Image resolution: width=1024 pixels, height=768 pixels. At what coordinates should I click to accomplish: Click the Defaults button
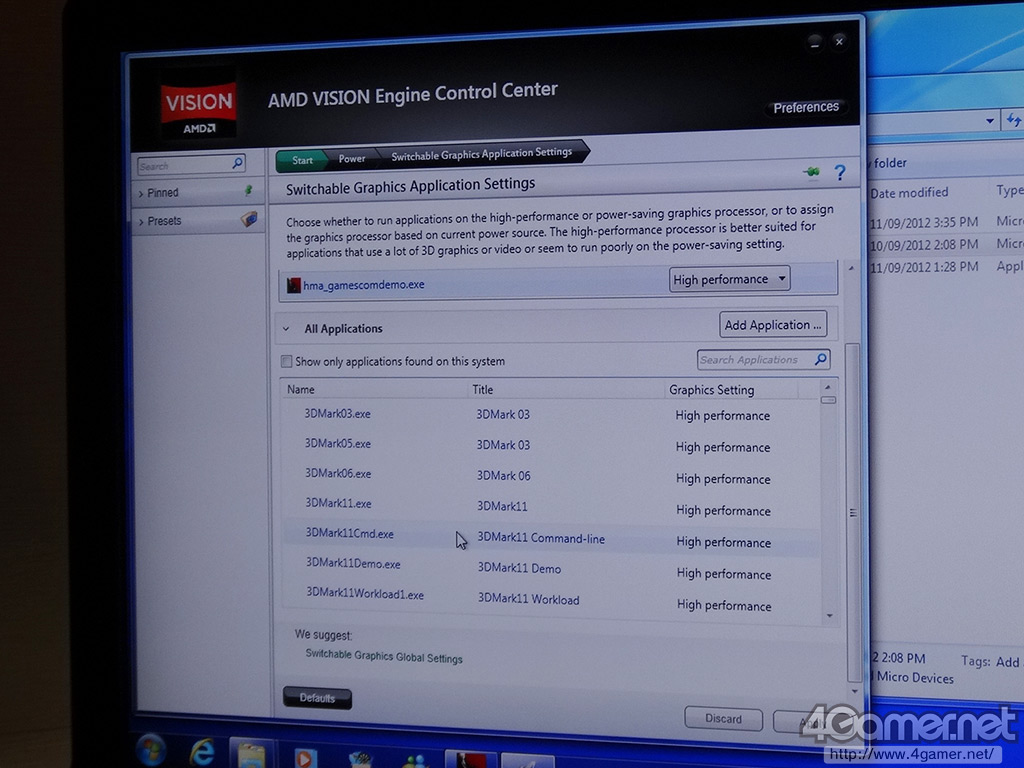(x=317, y=698)
